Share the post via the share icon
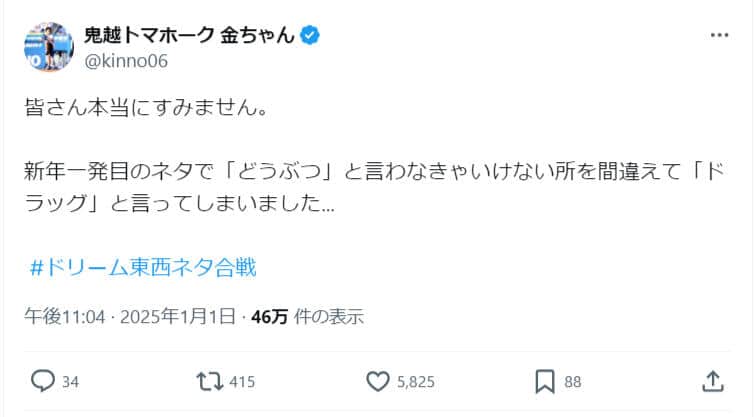Screen dimensions: 755x417 [x=711, y=381]
